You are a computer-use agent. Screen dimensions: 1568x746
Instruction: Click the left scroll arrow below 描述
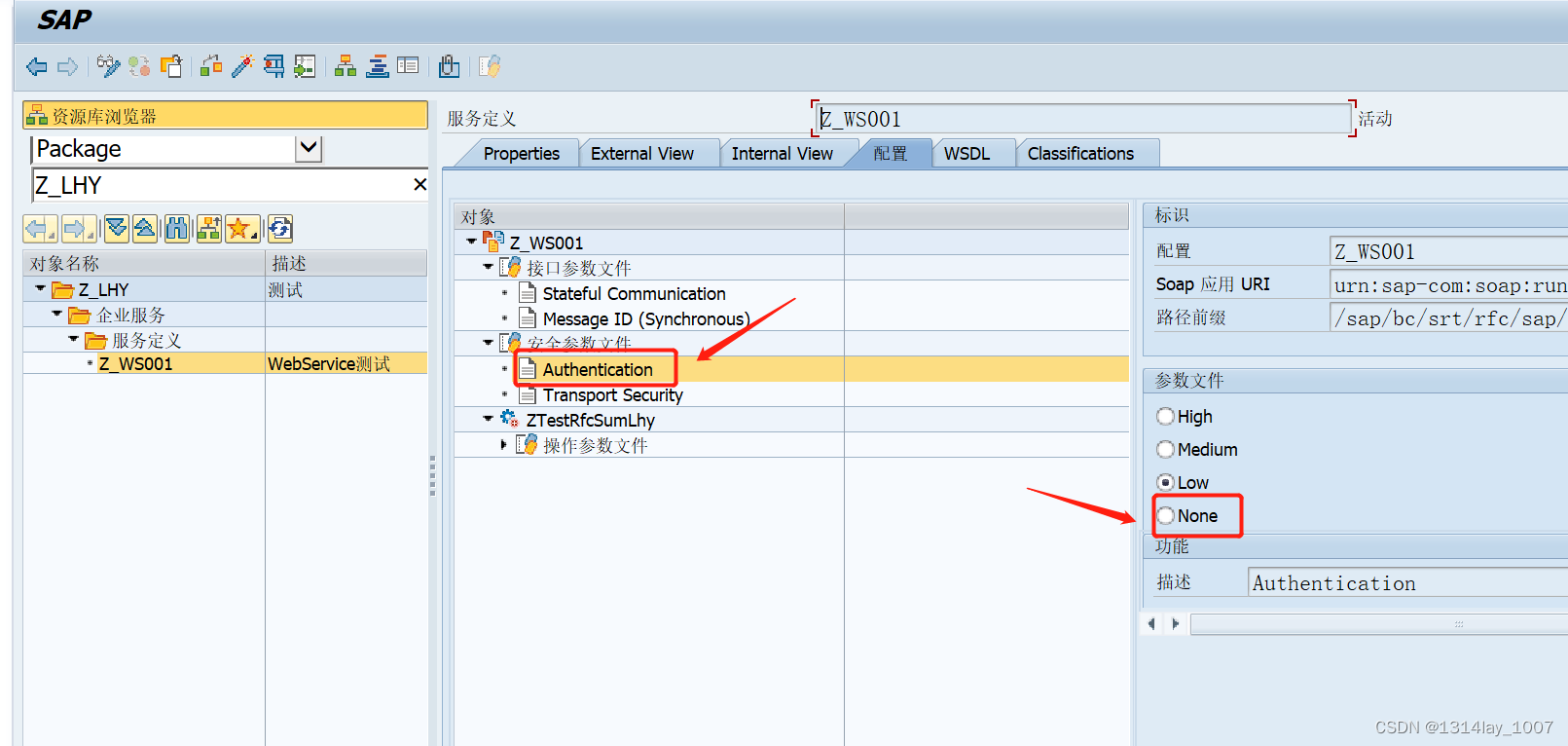click(1151, 623)
